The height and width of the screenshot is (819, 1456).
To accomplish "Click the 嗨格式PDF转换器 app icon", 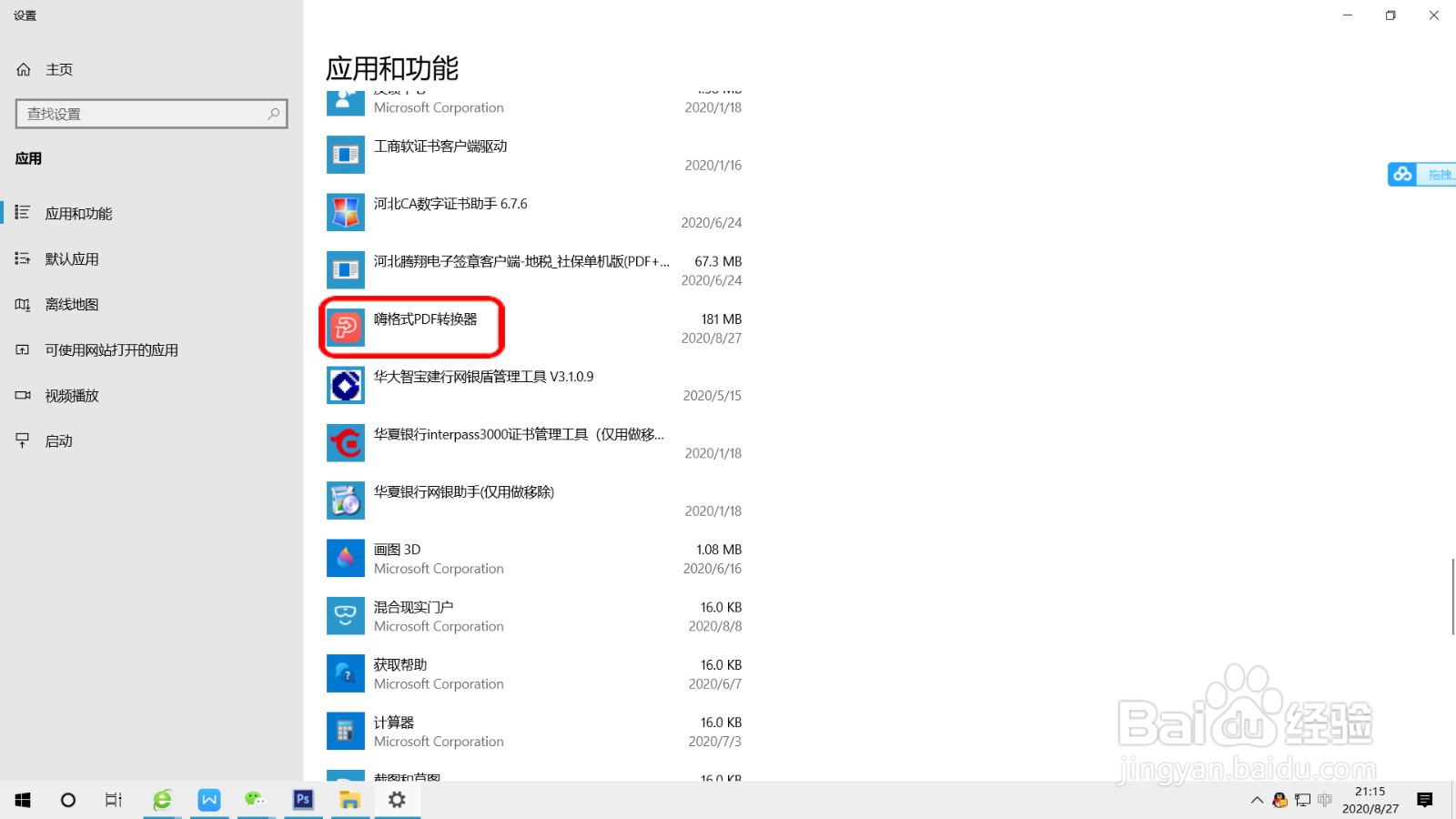I will (346, 328).
